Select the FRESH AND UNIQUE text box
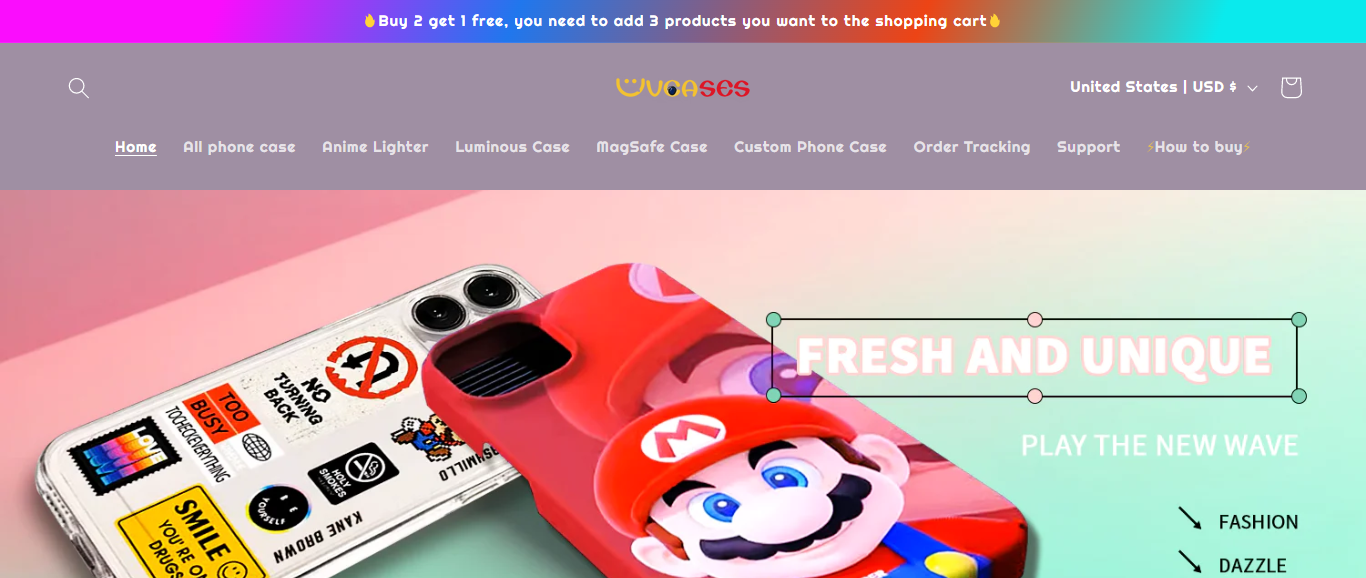1366x578 pixels. [1035, 357]
